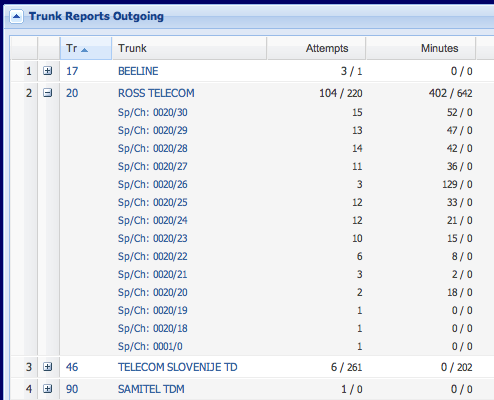The height and width of the screenshot is (400, 494).
Task: Click the Sp/Ch: 0020/27 sub-row
Action: click(152, 166)
